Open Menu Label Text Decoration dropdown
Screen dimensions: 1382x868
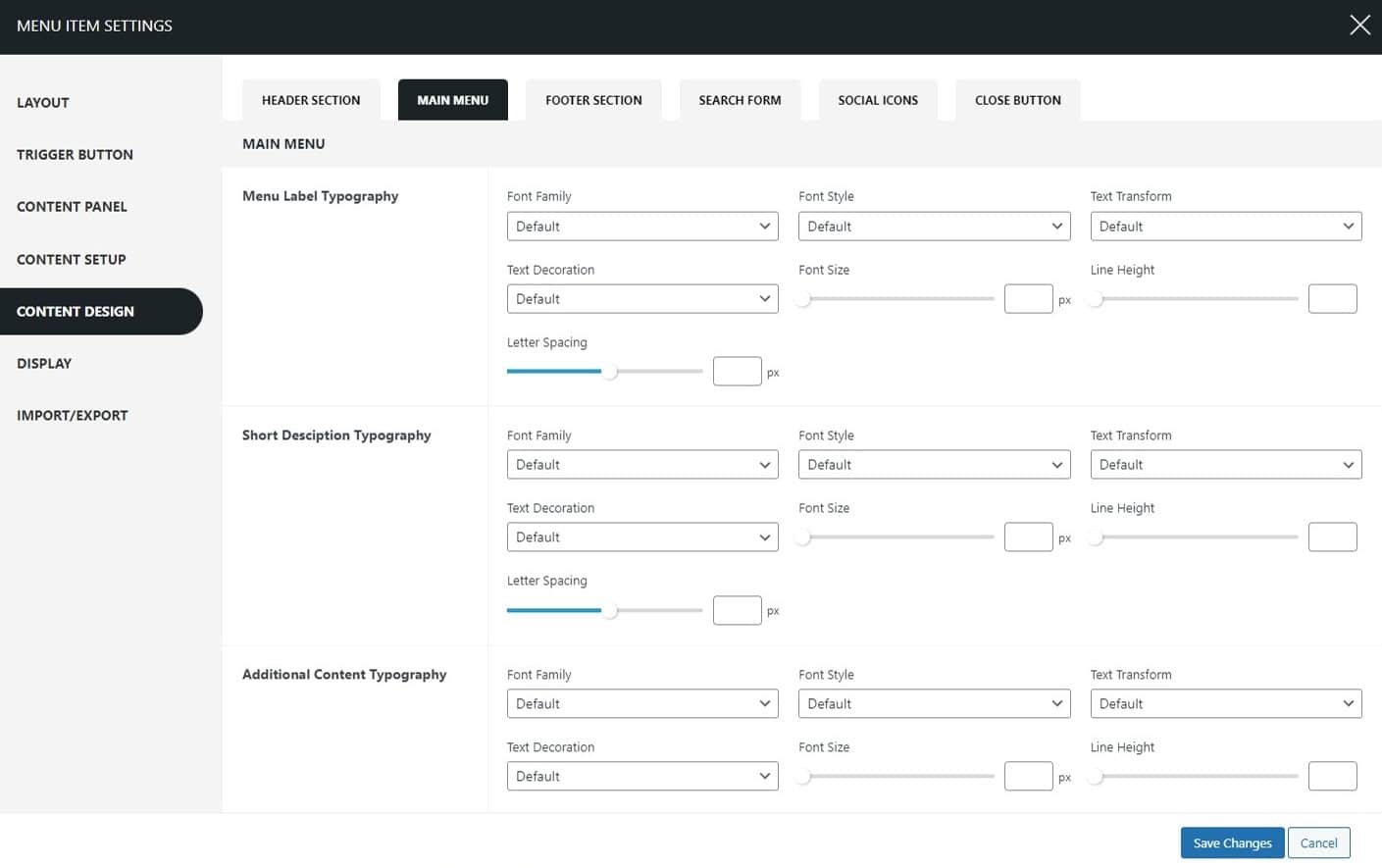(642, 298)
